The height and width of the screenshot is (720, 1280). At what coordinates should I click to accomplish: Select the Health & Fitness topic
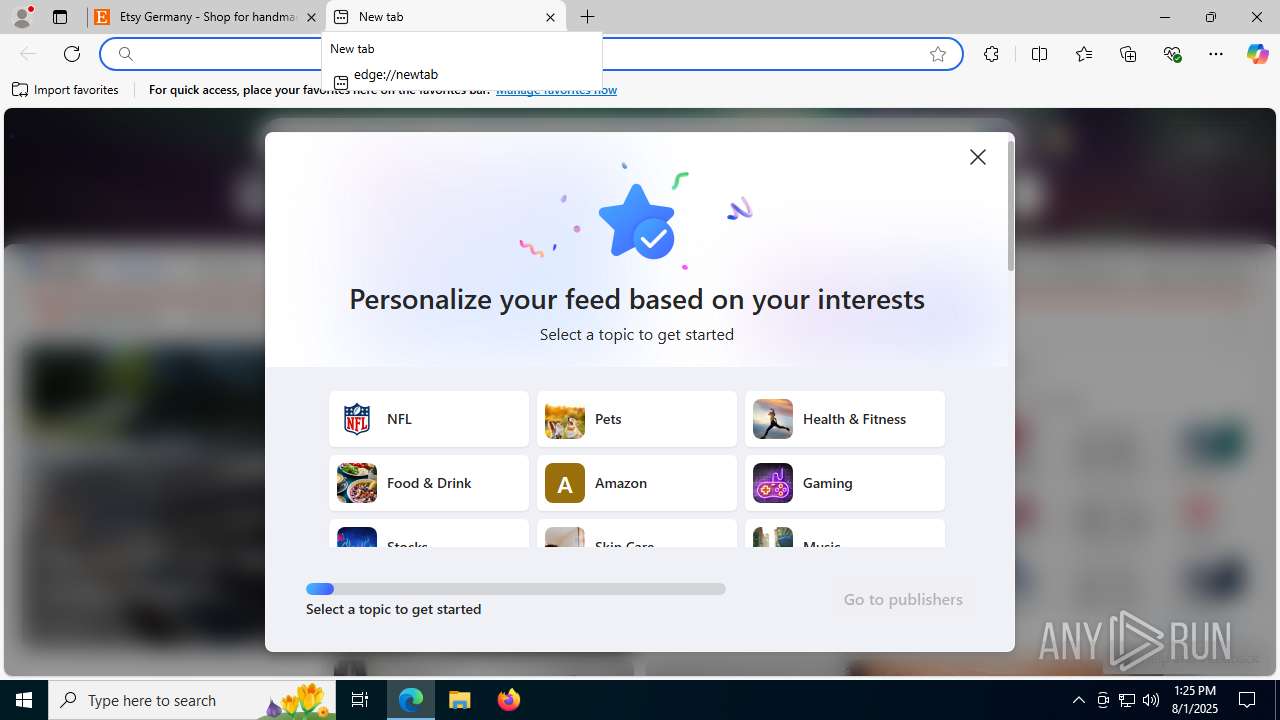(x=845, y=419)
